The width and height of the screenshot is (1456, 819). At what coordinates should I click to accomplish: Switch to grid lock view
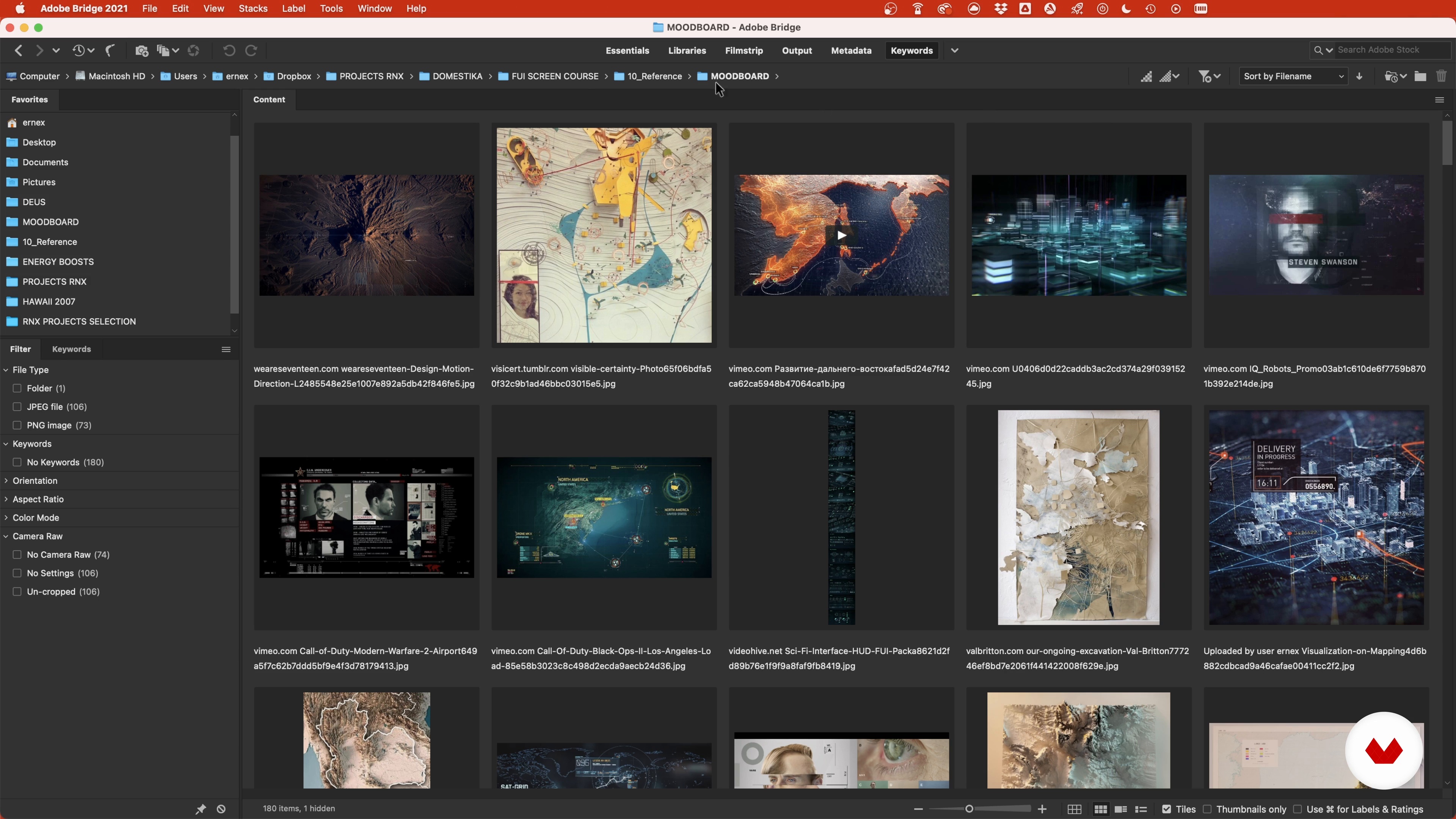1075,810
